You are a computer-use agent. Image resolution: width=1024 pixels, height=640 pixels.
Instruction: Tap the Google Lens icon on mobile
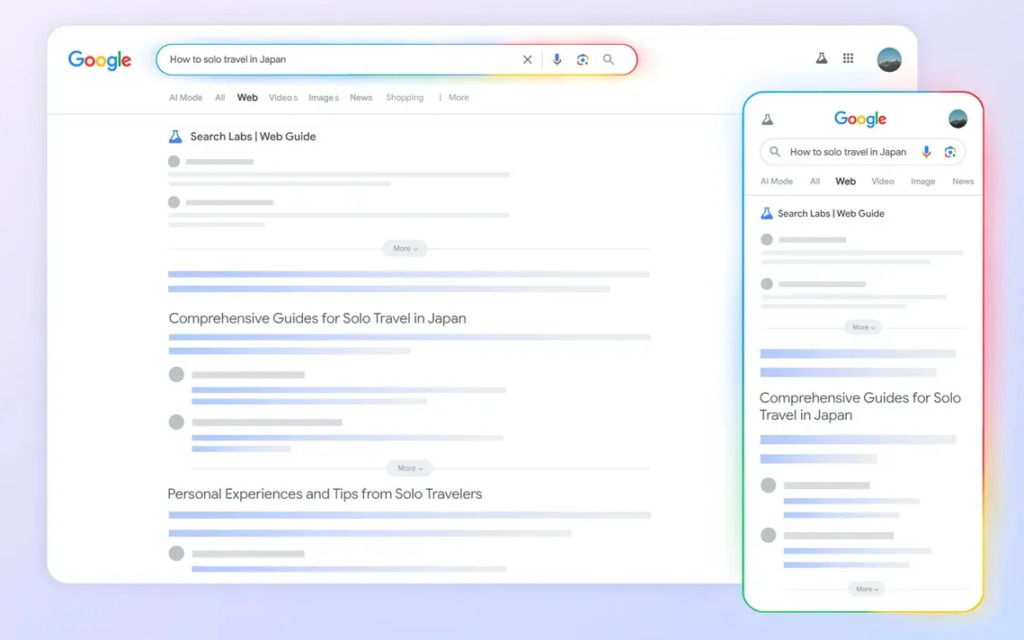[949, 152]
